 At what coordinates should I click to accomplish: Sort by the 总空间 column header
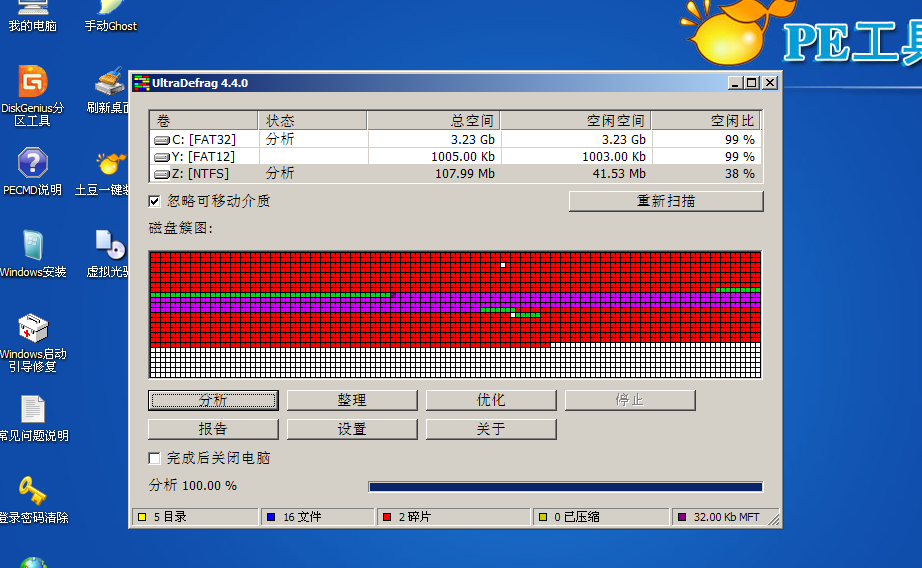(433, 121)
